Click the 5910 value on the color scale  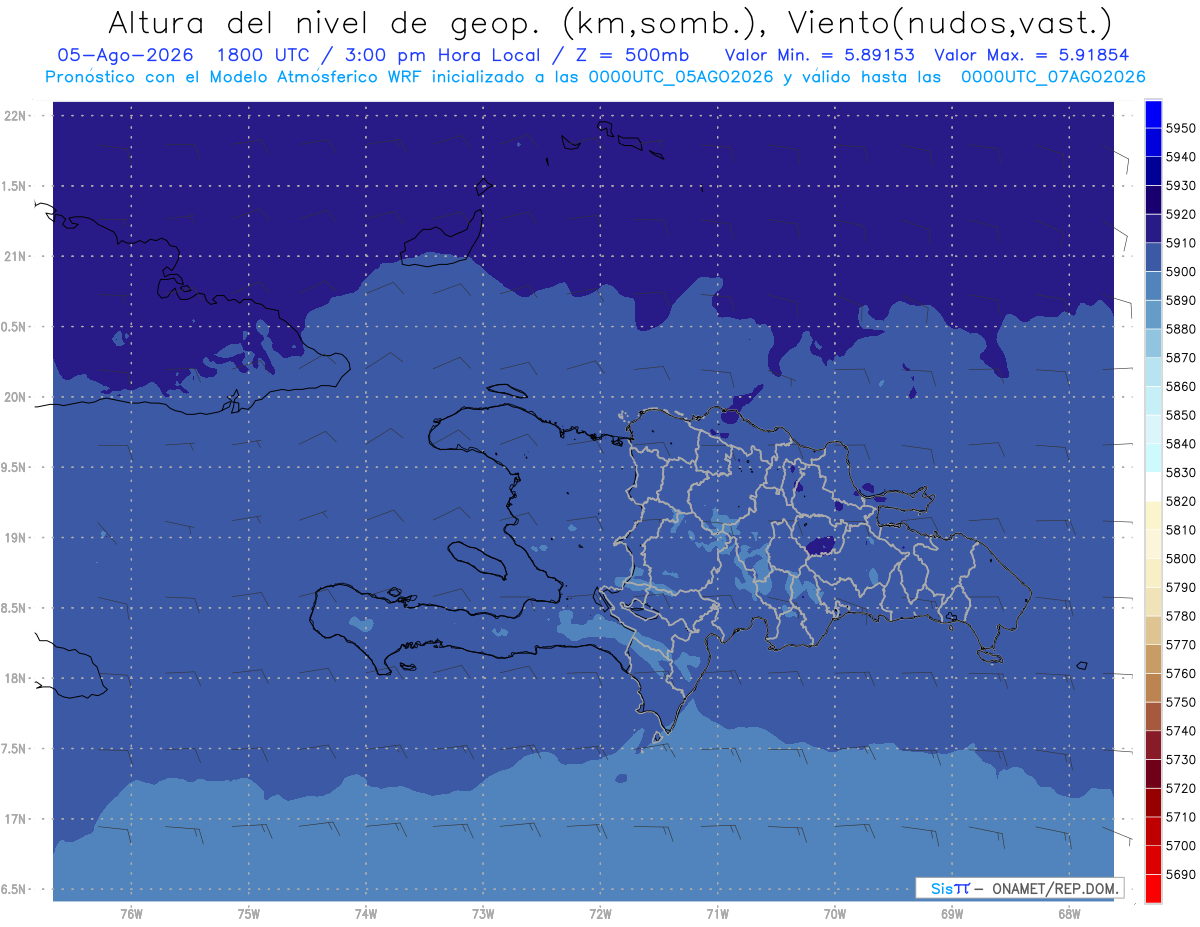coord(1180,243)
